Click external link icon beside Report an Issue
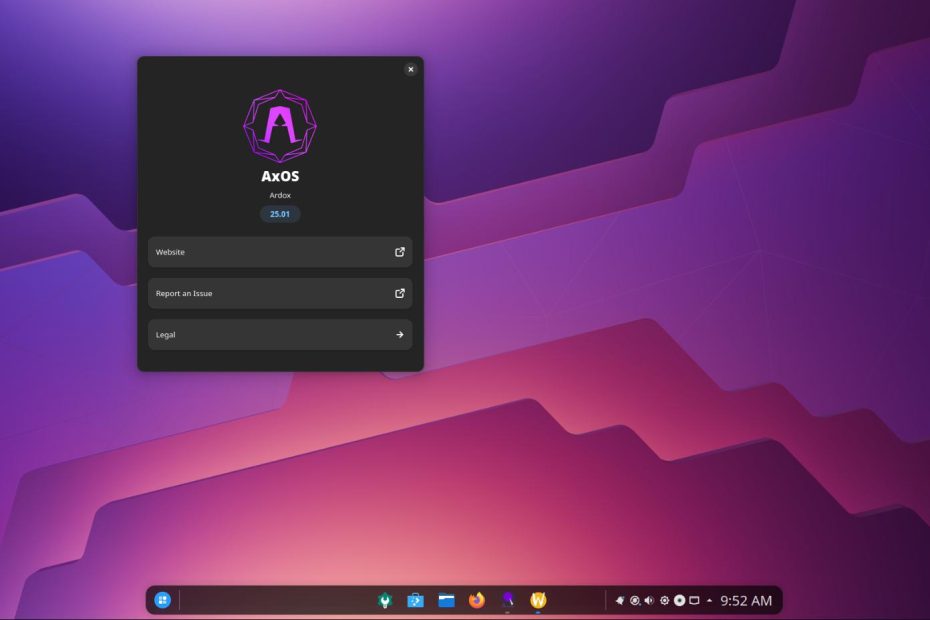 pyautogui.click(x=400, y=293)
